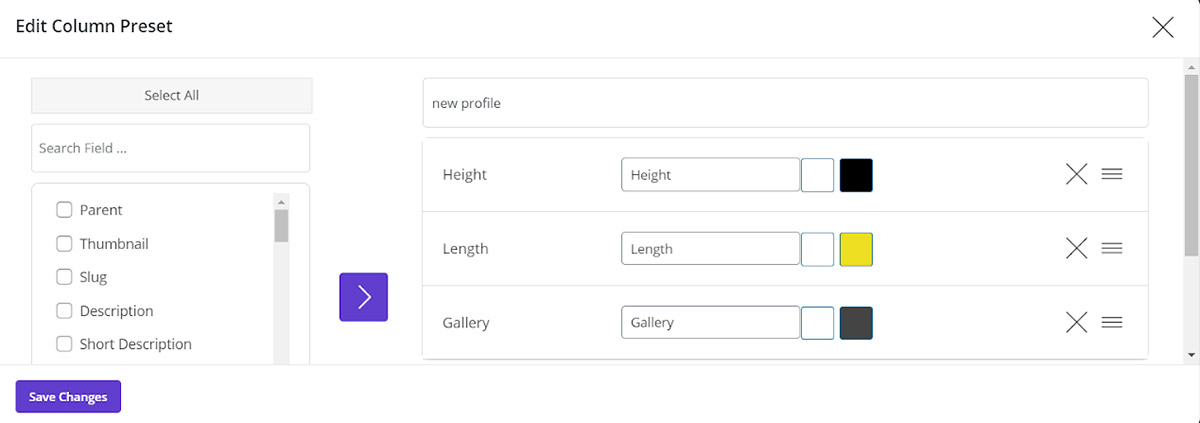
Task: Remove the Gallery column row
Action: point(1076,322)
